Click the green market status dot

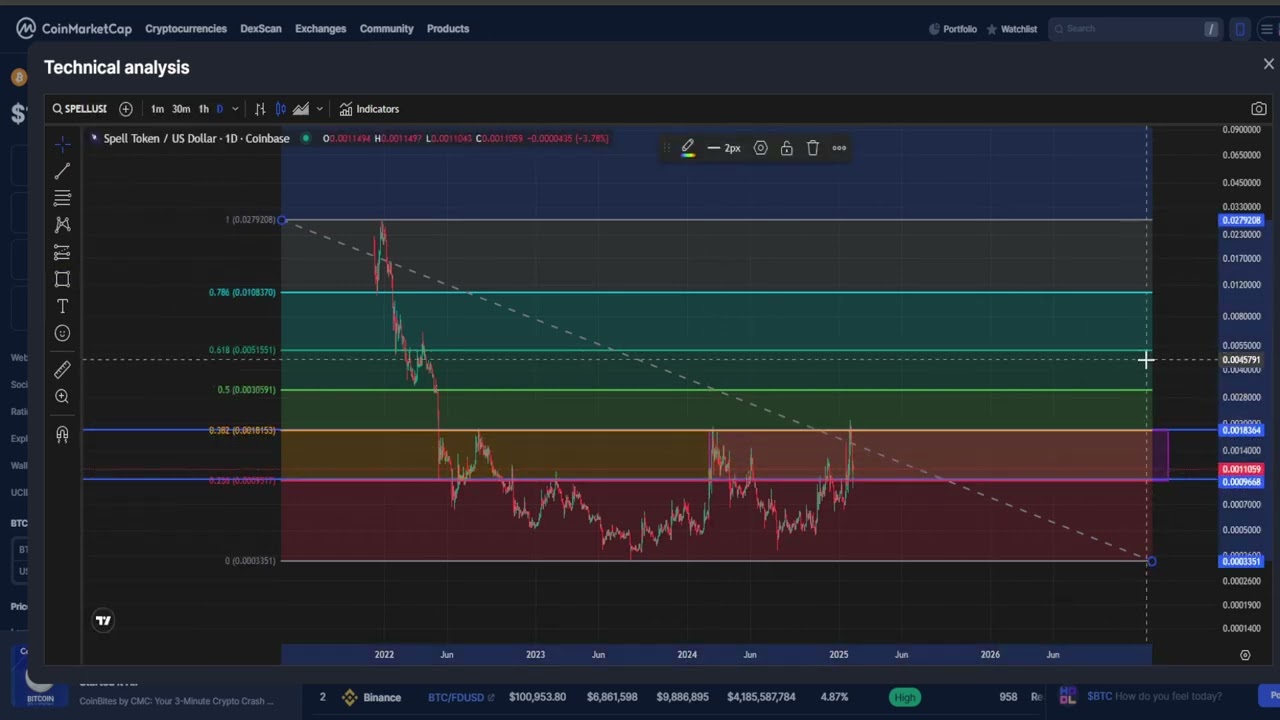(x=305, y=138)
